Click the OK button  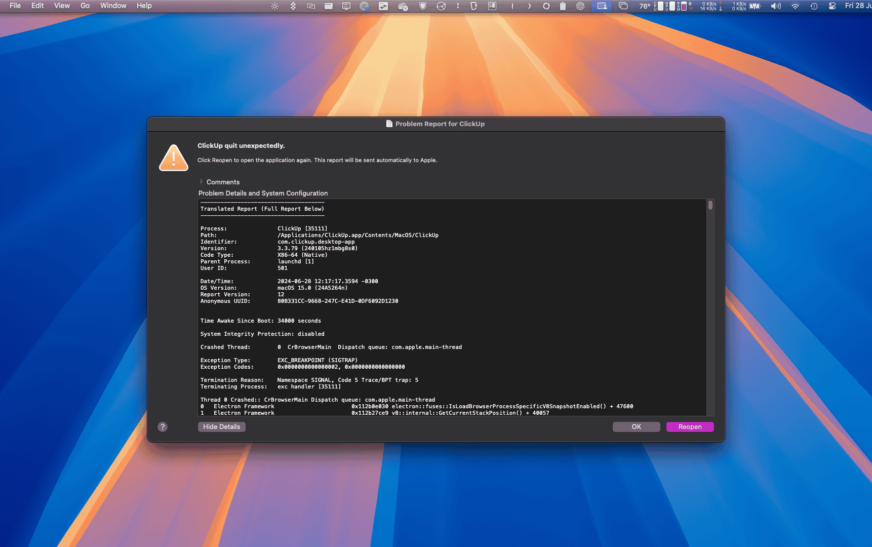636,427
